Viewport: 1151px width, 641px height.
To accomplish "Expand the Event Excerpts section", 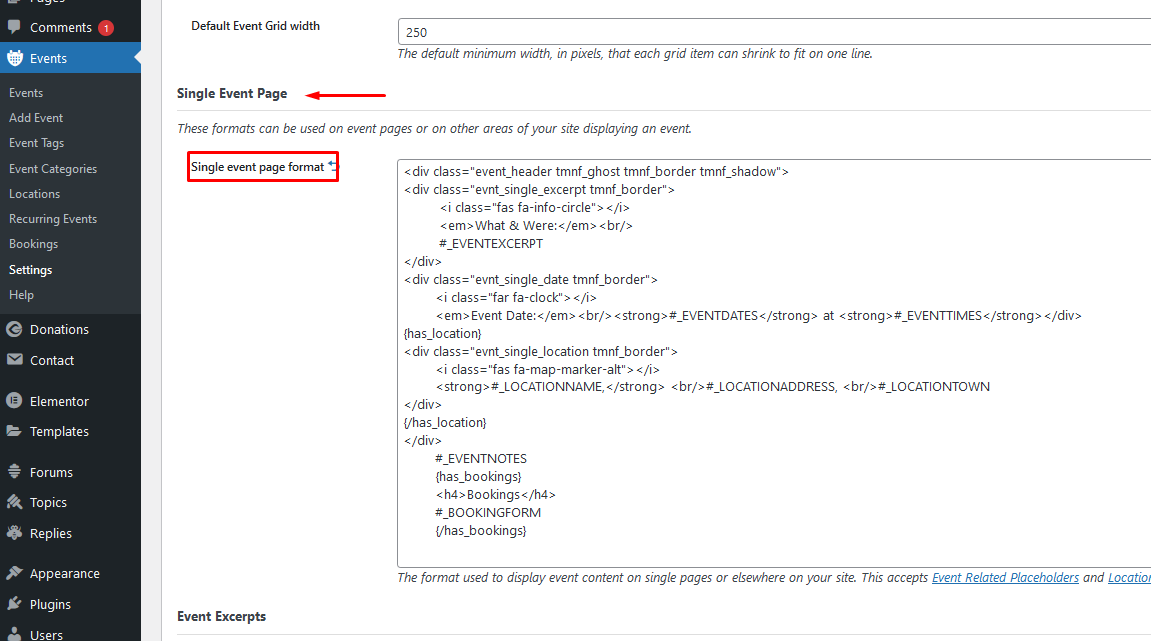I will [221, 617].
